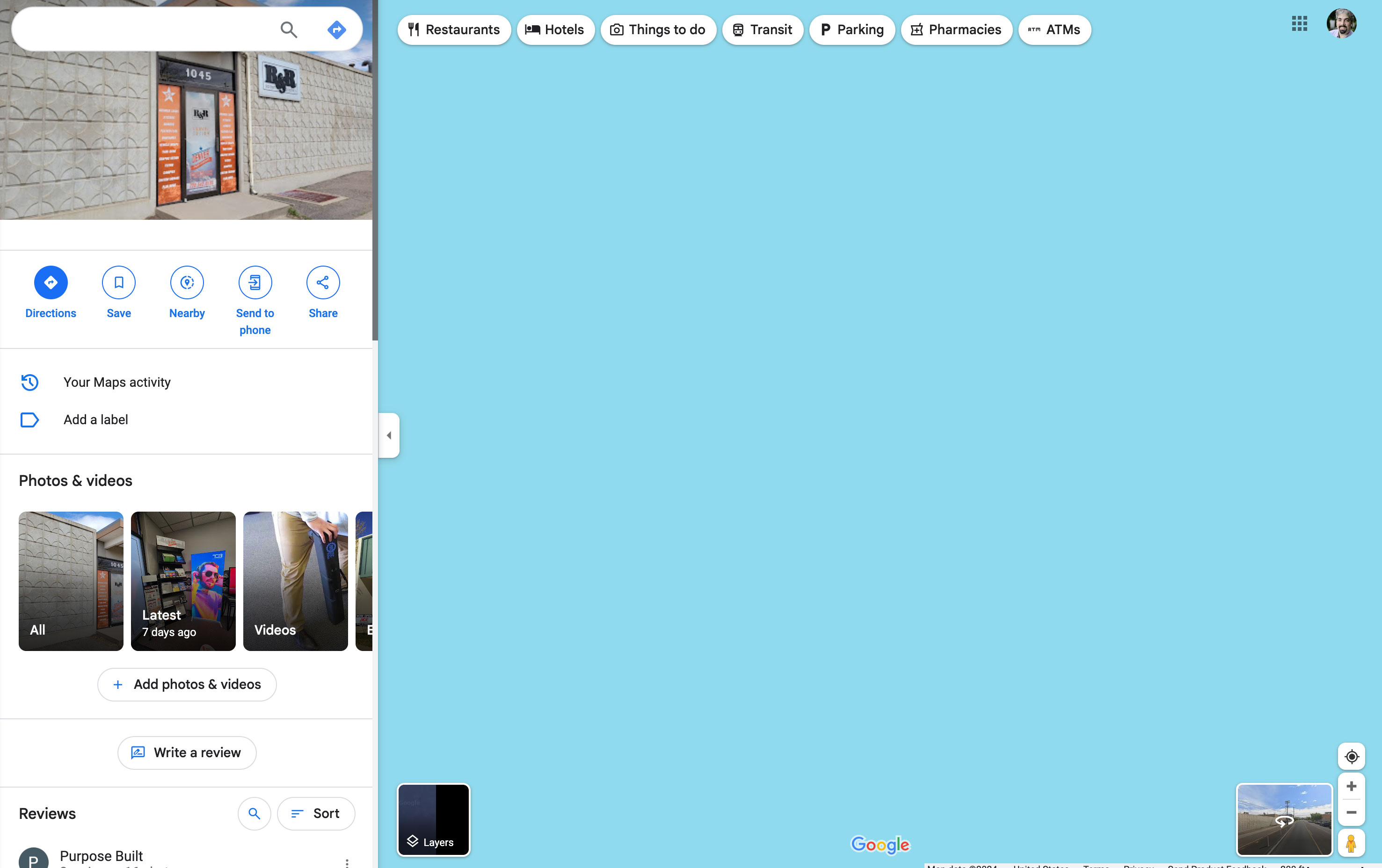
Task: Open Your Maps activity
Action: 186,382
